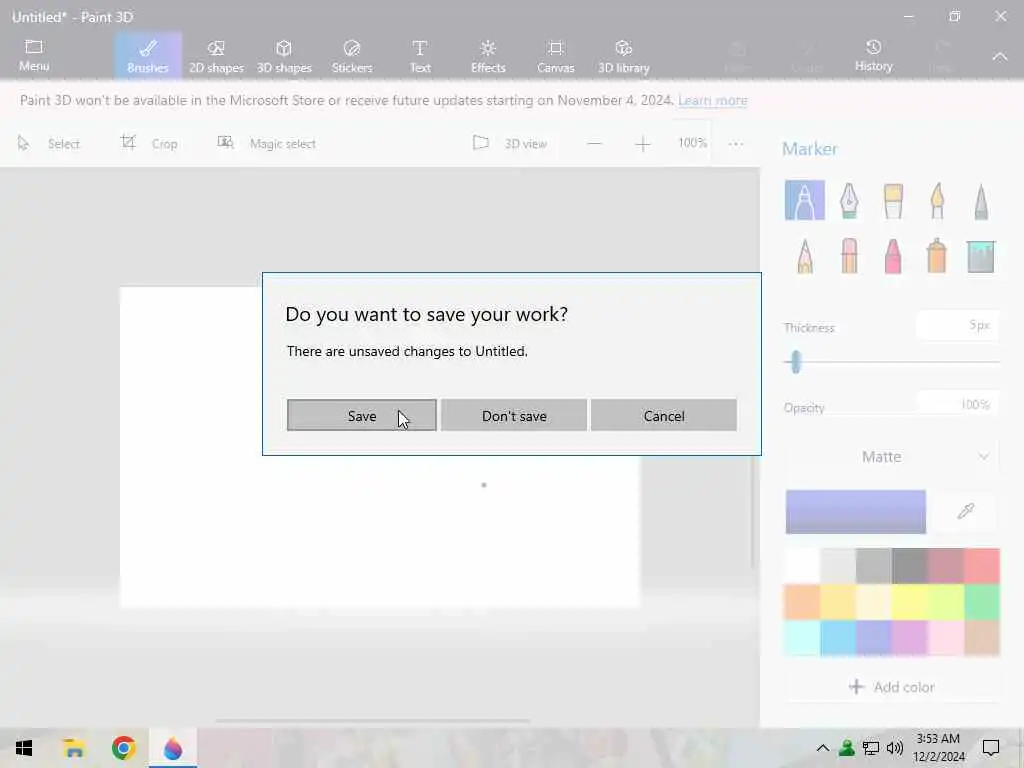1024x768 pixels.
Task: Zoom in with the plus icon
Action: click(643, 144)
